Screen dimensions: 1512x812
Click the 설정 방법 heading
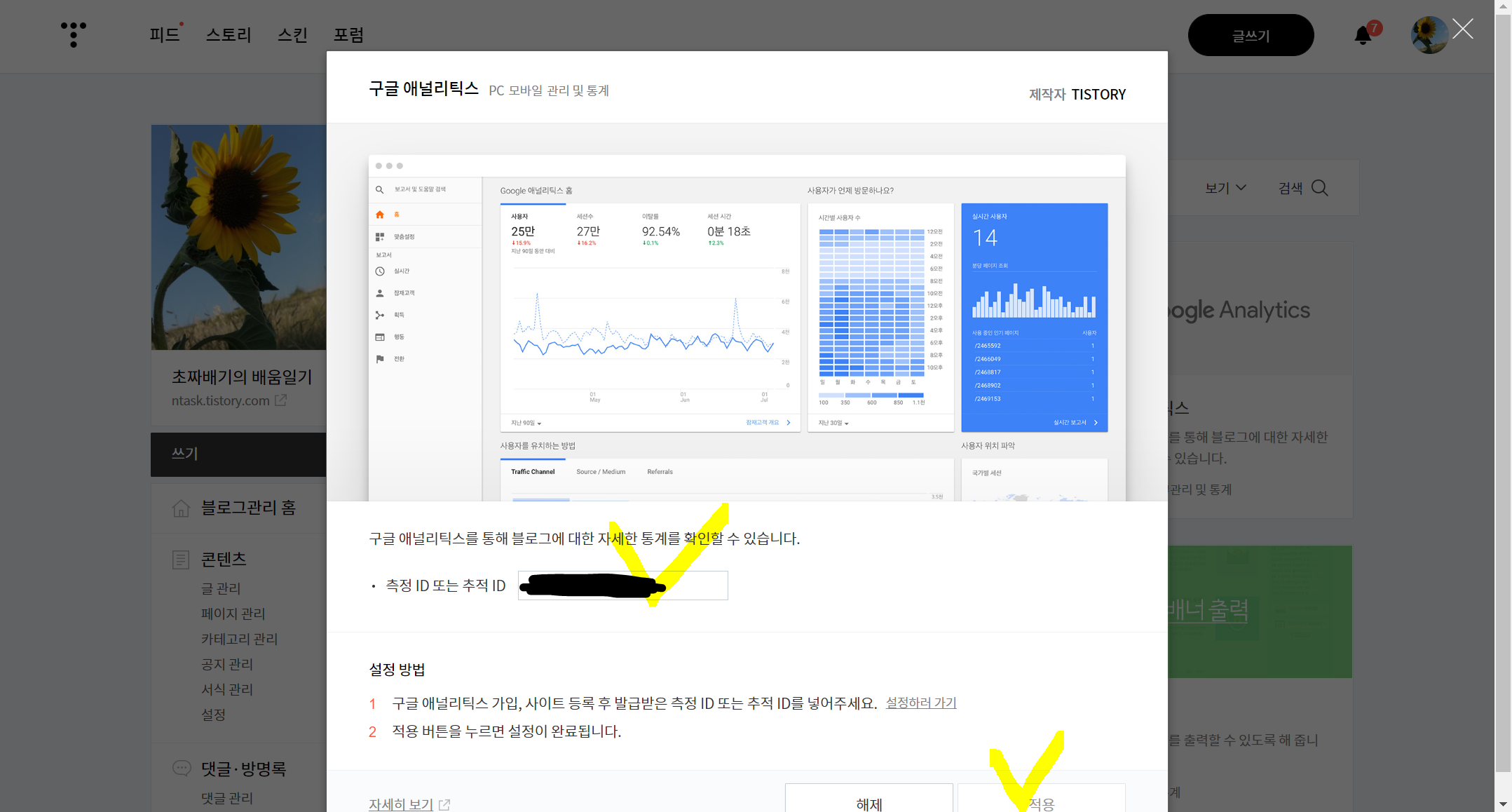pos(397,669)
